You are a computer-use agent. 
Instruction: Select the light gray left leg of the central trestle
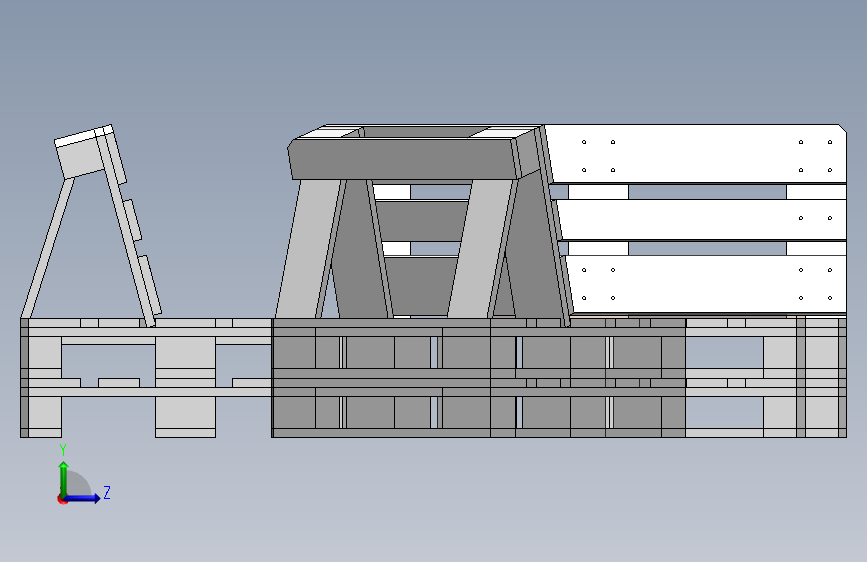307,249
